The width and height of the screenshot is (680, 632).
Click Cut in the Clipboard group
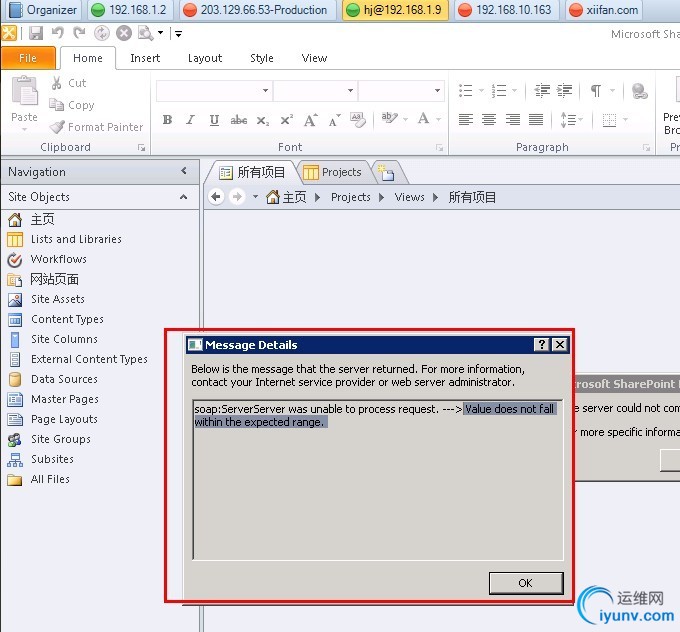[69, 83]
